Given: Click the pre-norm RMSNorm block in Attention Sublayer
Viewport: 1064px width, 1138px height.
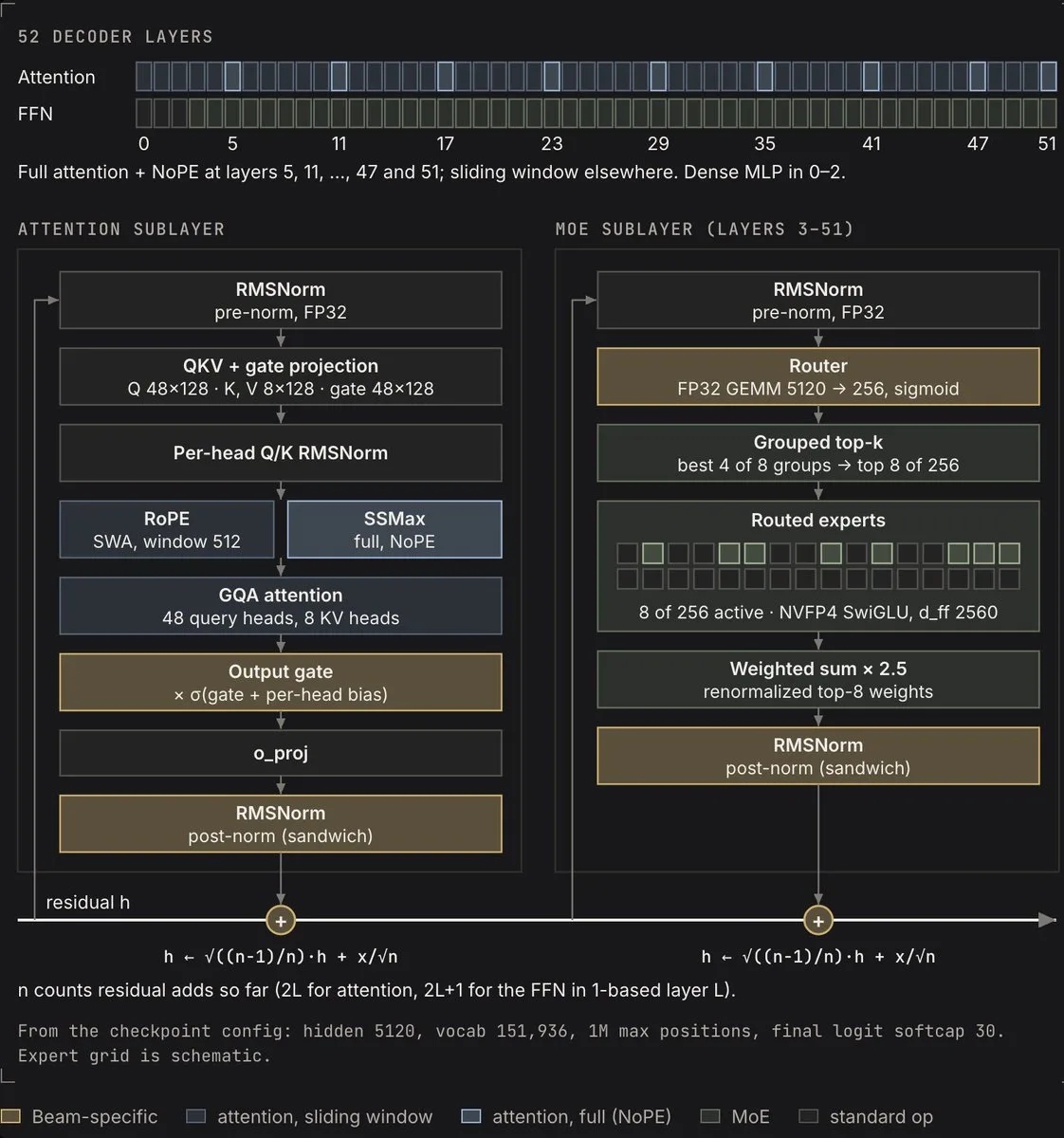Looking at the screenshot, I should [x=281, y=301].
